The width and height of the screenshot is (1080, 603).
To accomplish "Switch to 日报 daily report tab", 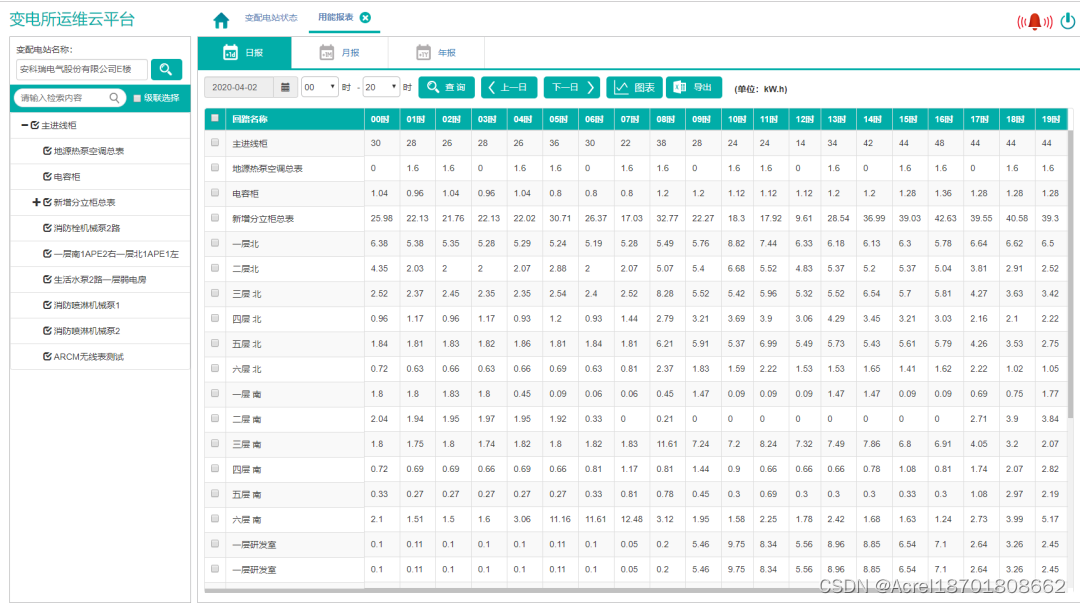I will pyautogui.click(x=245, y=52).
